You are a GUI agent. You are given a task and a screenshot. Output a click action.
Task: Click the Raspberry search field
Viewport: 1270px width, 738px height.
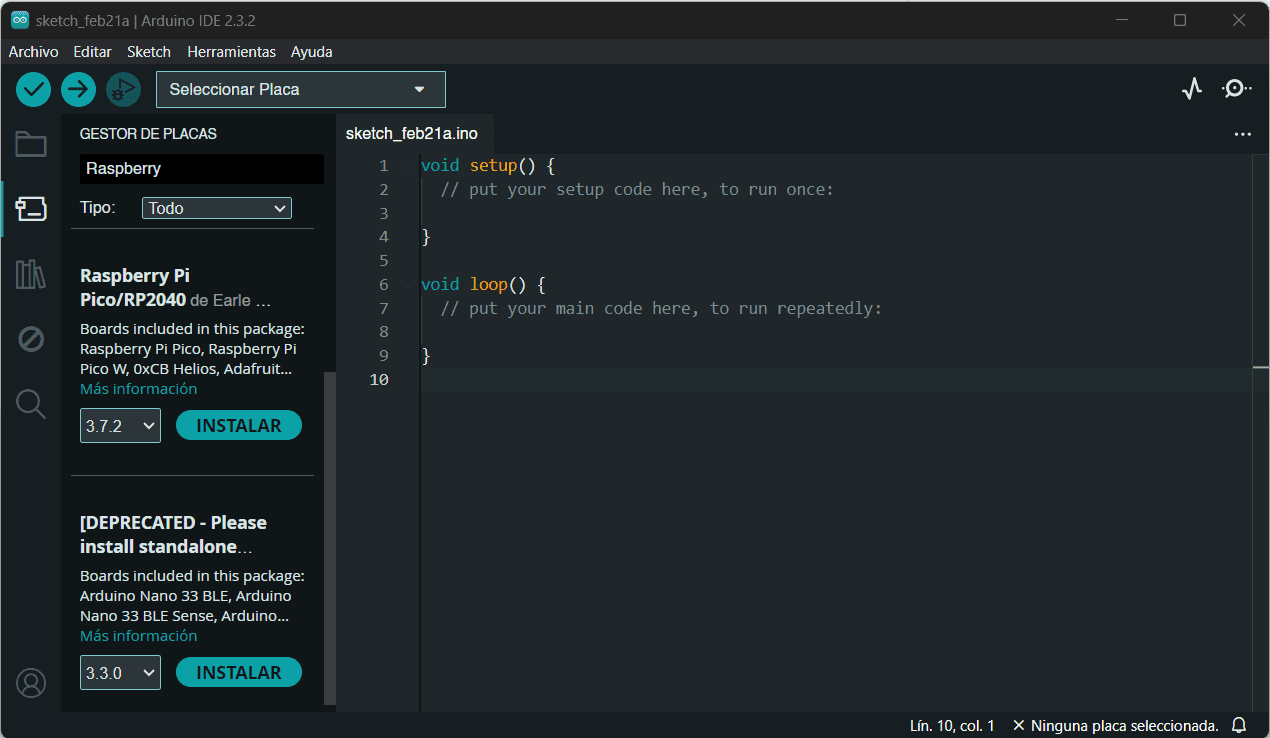202,169
